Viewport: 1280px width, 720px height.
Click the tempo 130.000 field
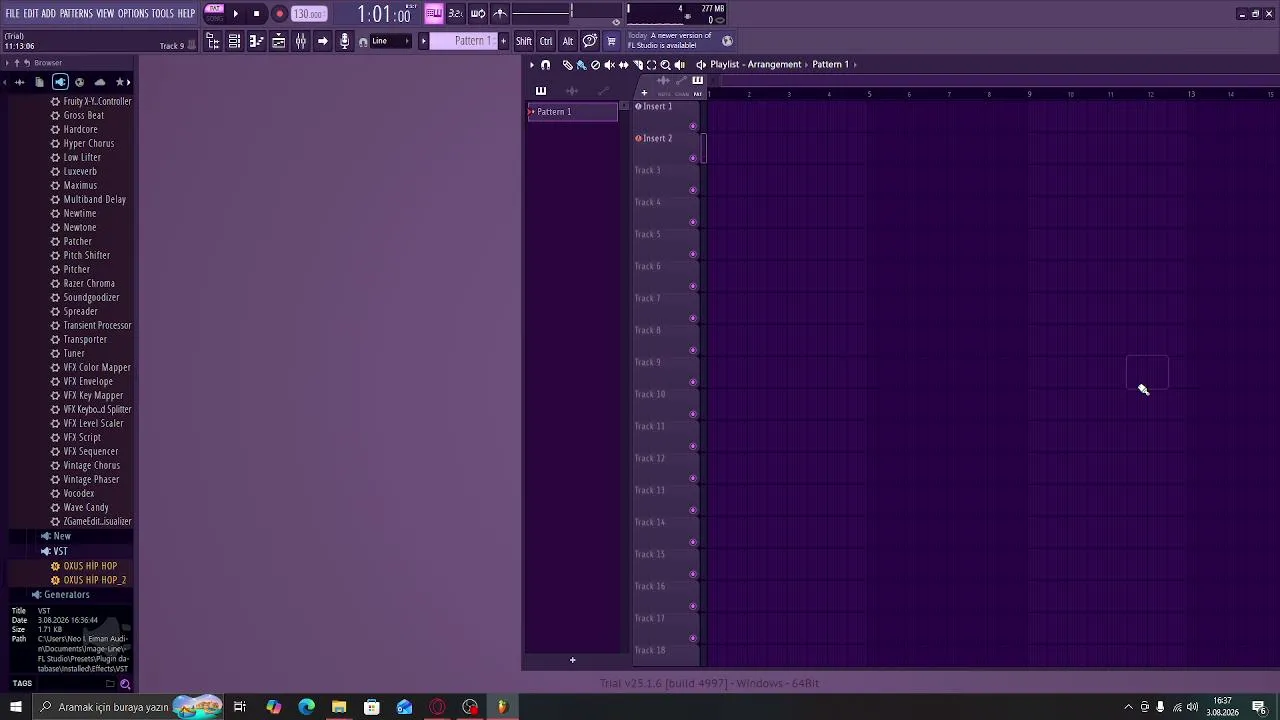click(x=308, y=14)
